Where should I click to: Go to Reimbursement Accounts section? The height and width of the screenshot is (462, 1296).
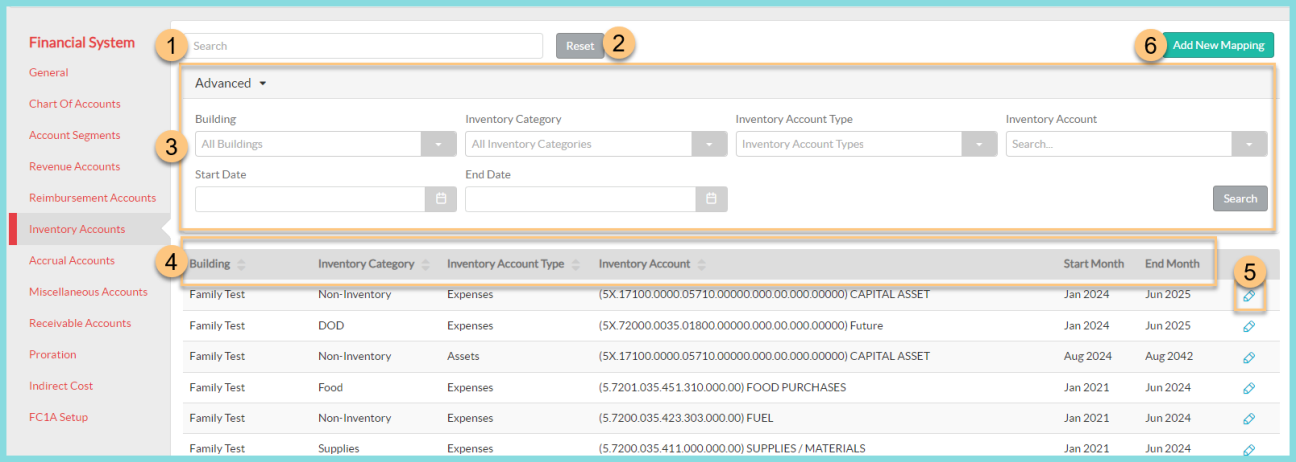(x=92, y=198)
